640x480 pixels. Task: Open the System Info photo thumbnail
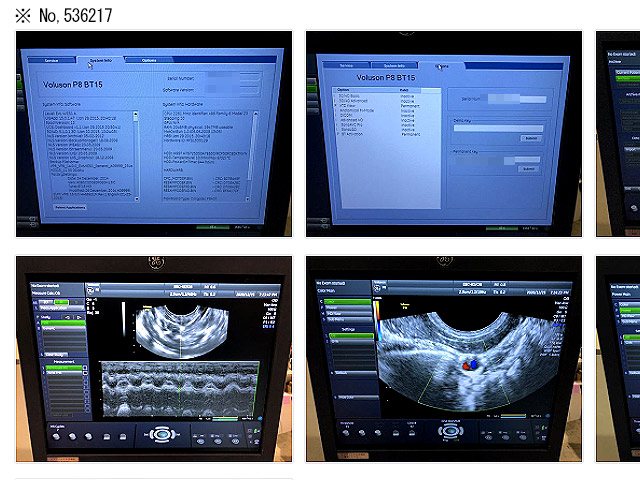pos(154,134)
